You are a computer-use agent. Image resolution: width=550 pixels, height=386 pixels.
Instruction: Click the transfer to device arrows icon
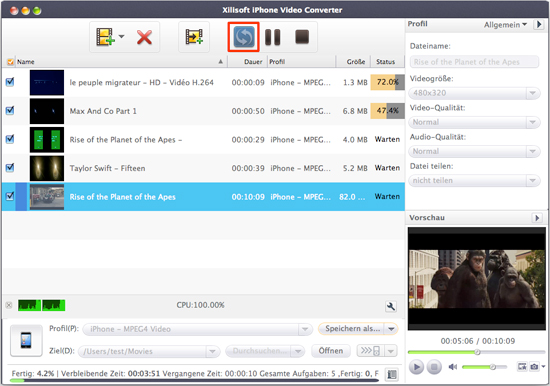click(370, 351)
